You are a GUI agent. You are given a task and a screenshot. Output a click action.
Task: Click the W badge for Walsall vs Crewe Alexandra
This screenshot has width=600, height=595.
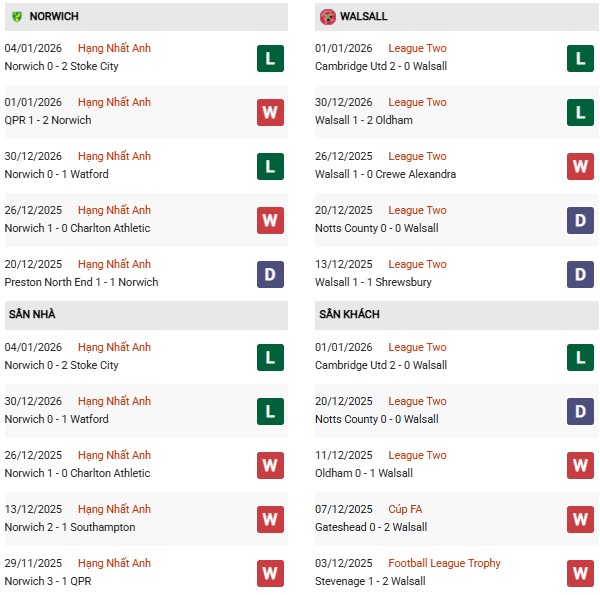[x=581, y=166]
